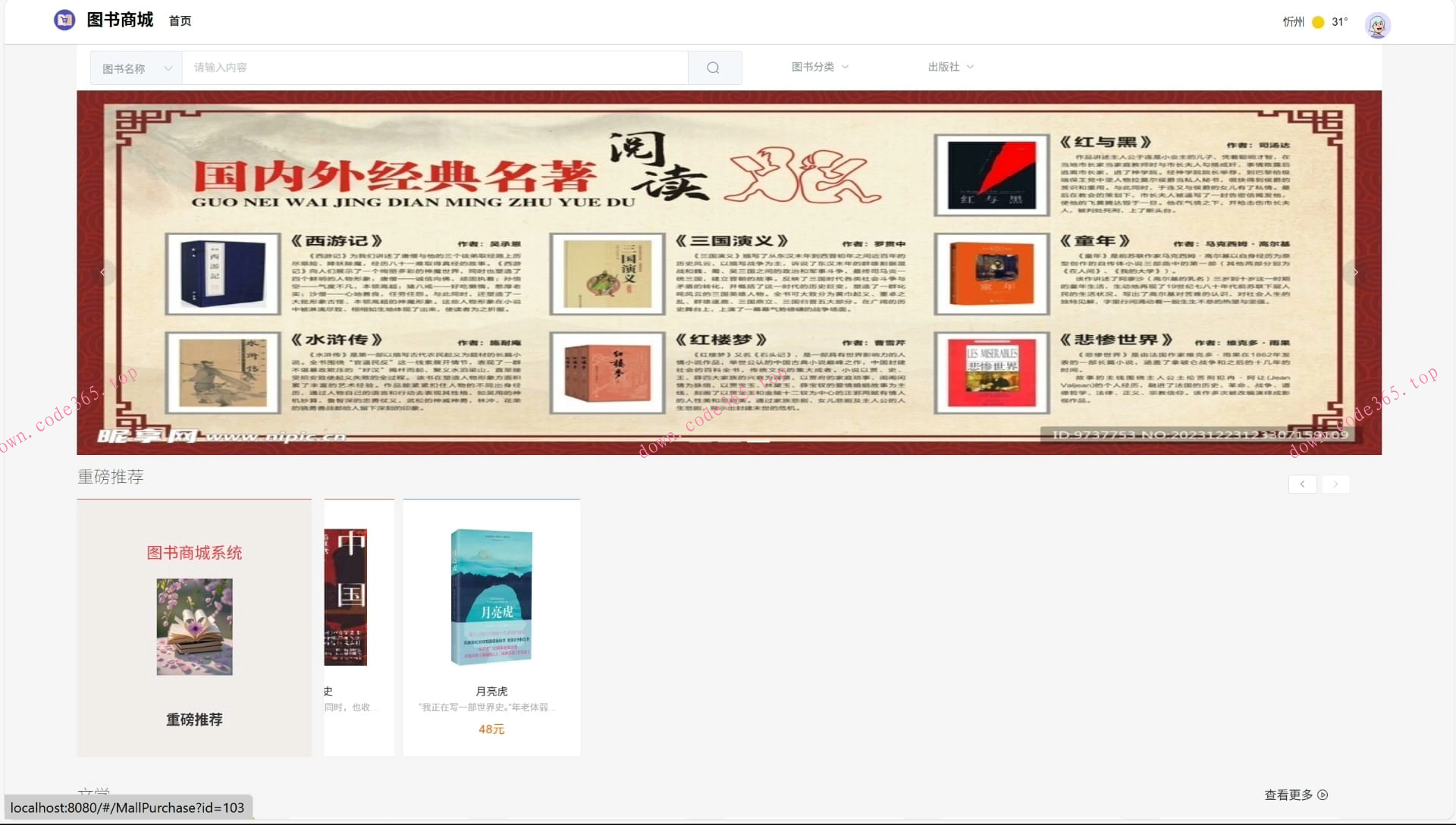Click the next arrow for 重磅推荐 section

tap(1336, 484)
